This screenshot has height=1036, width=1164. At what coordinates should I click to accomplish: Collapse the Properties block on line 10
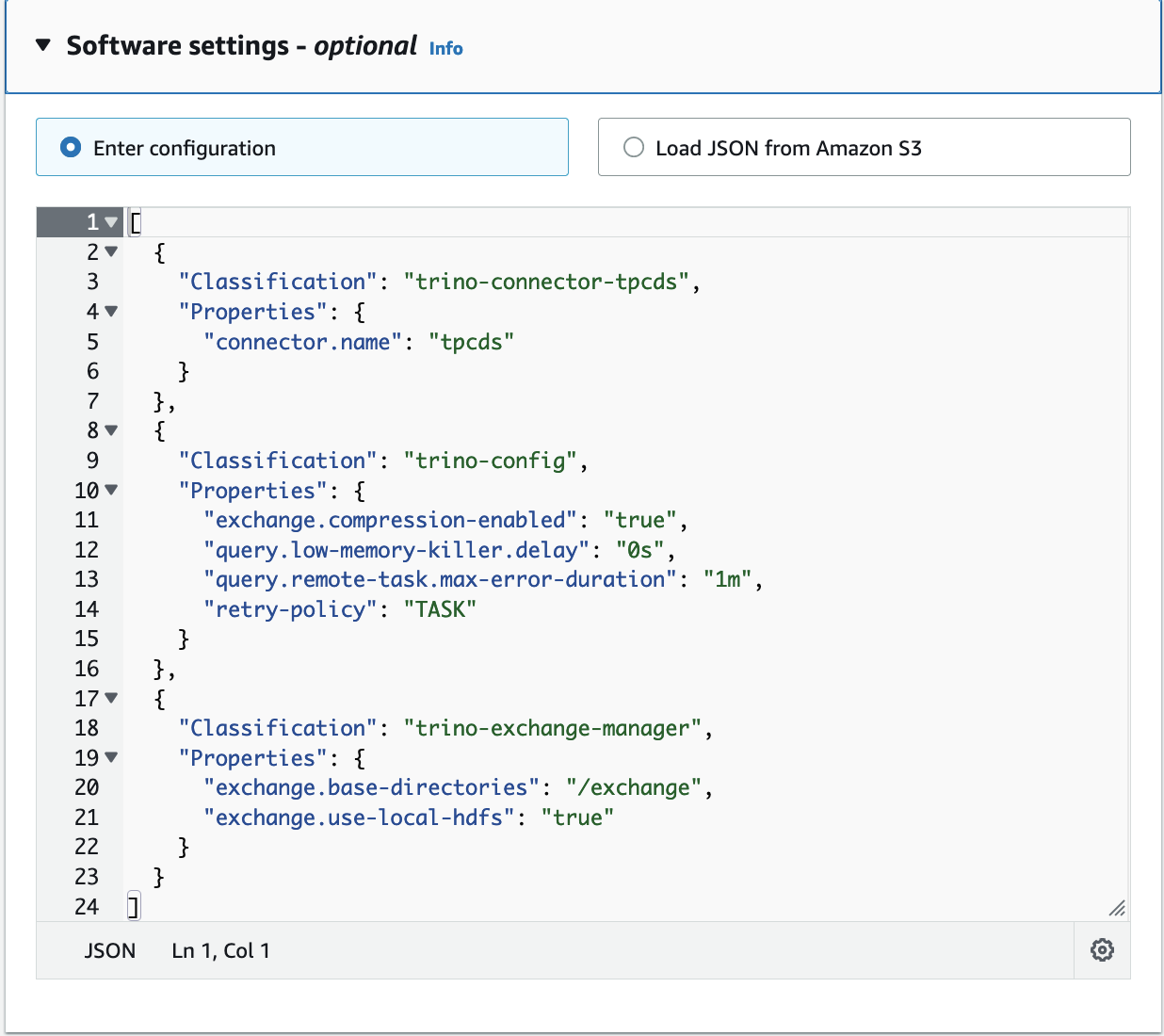(x=112, y=490)
